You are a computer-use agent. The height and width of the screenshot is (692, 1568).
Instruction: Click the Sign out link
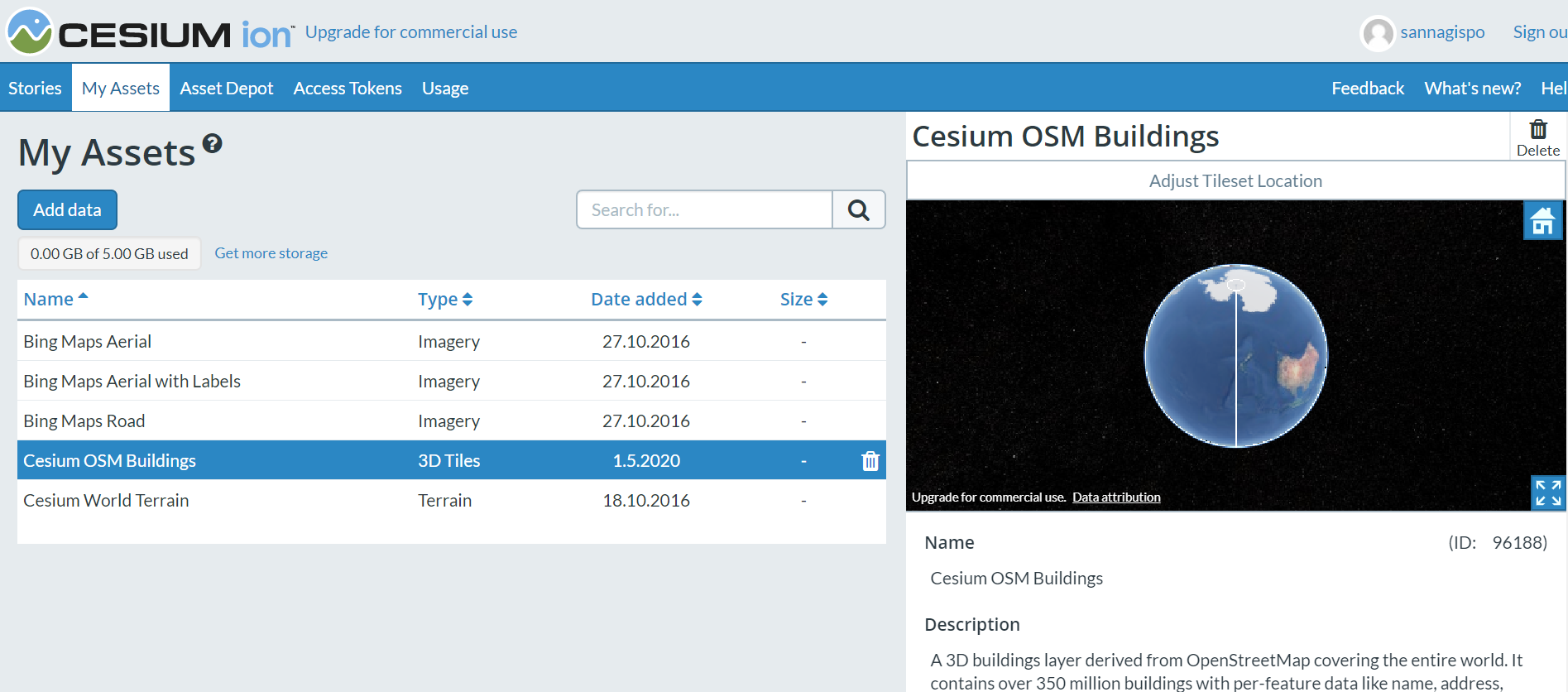(1540, 32)
